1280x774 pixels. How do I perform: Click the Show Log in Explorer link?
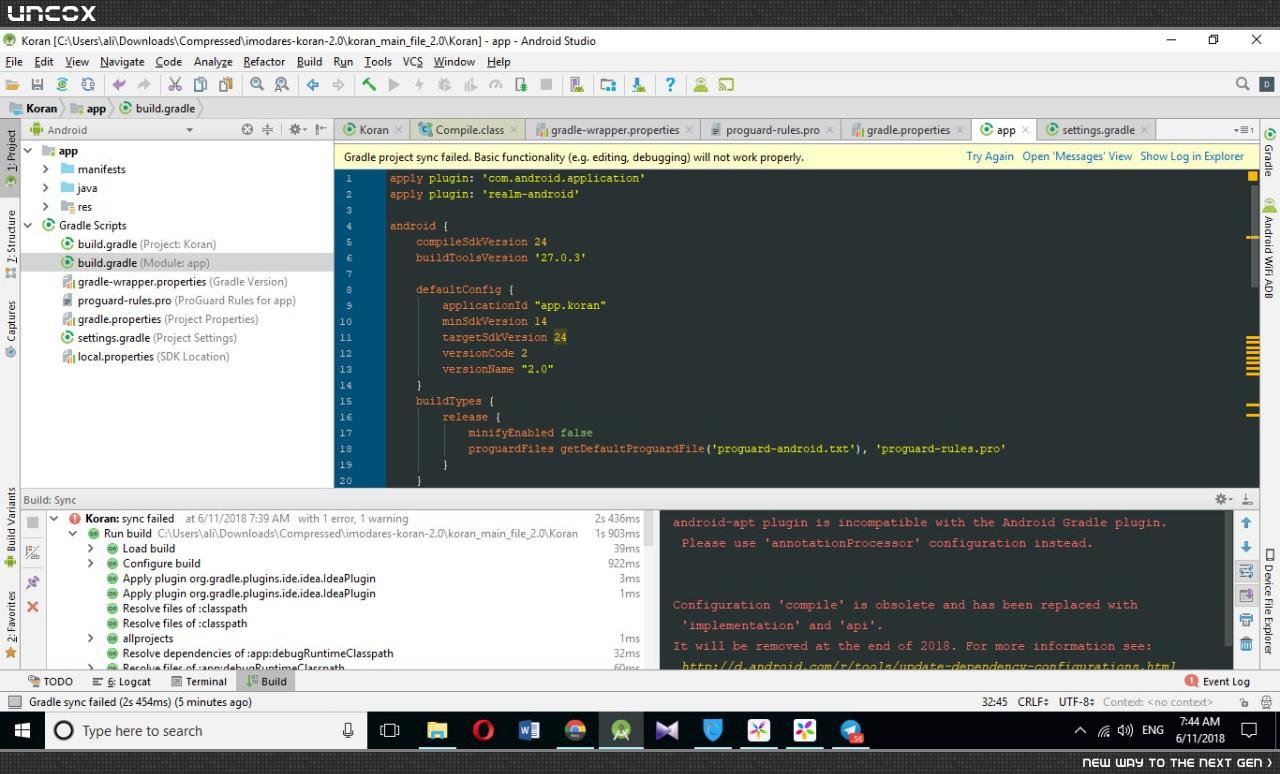[1192, 157]
